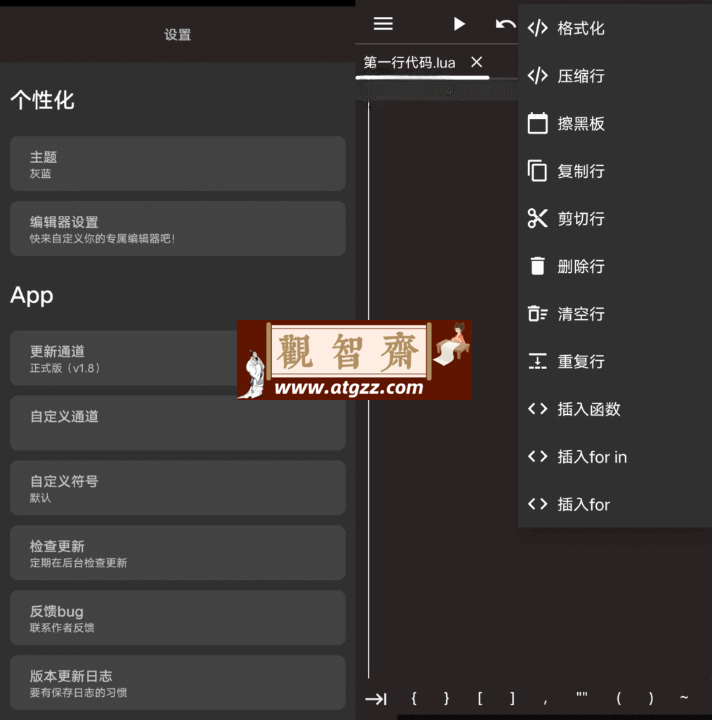Select 清空行 text in menu

581,314
